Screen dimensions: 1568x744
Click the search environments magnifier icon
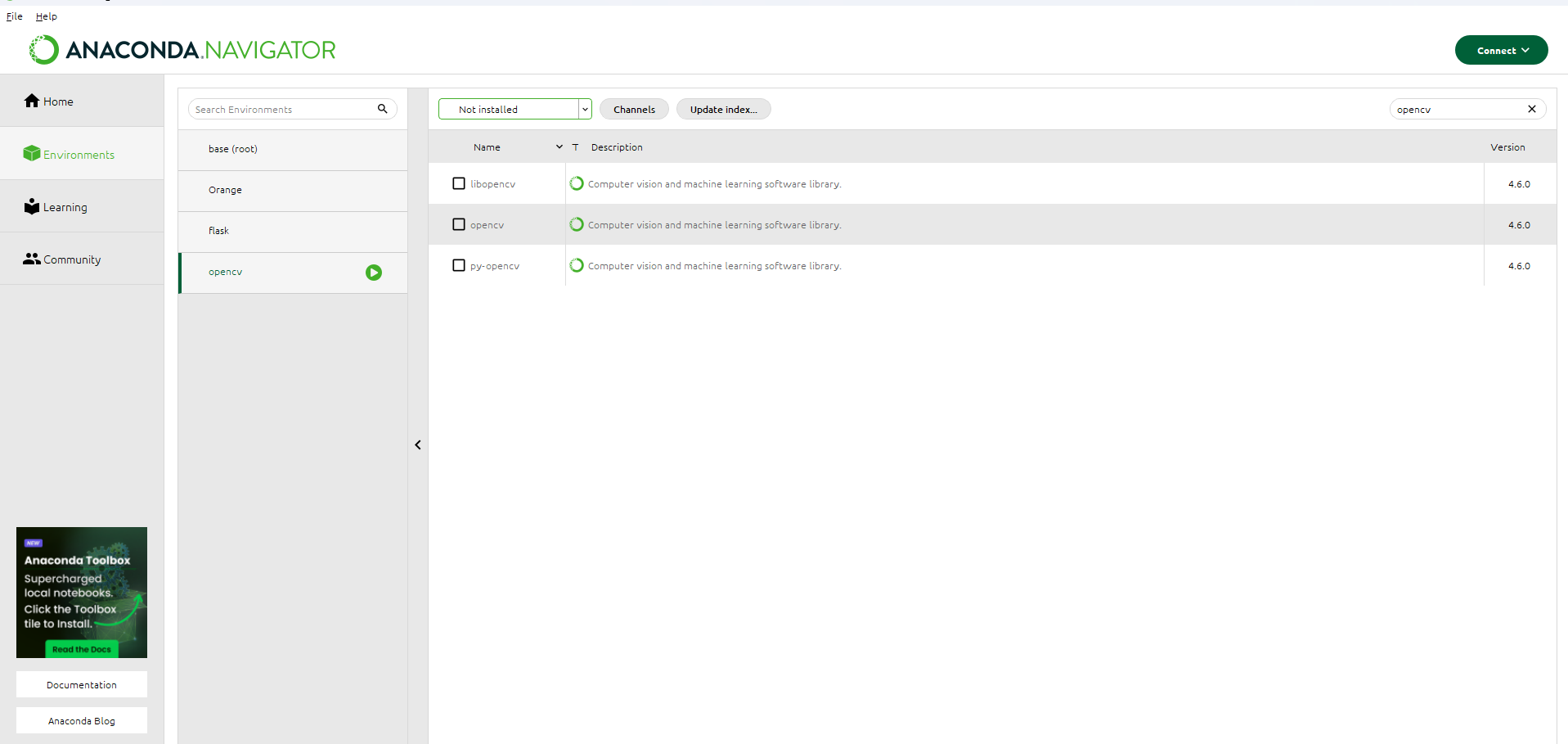[382, 109]
